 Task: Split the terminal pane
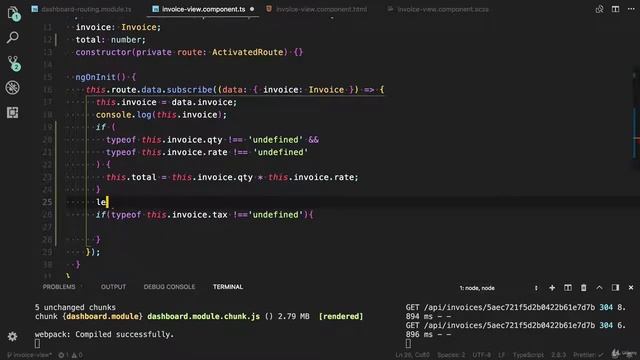point(568,288)
